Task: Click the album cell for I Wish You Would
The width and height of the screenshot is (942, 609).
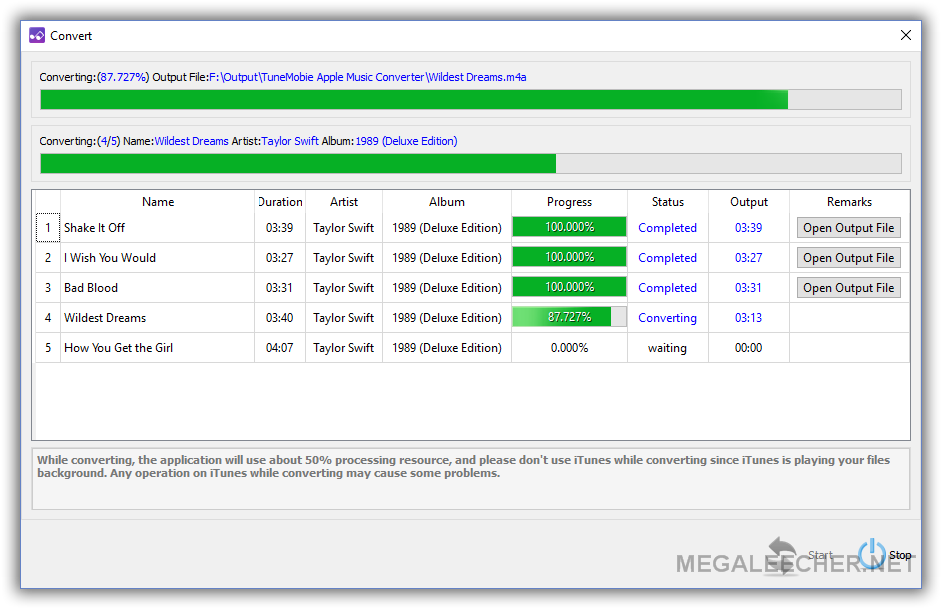Action: pyautogui.click(x=447, y=258)
